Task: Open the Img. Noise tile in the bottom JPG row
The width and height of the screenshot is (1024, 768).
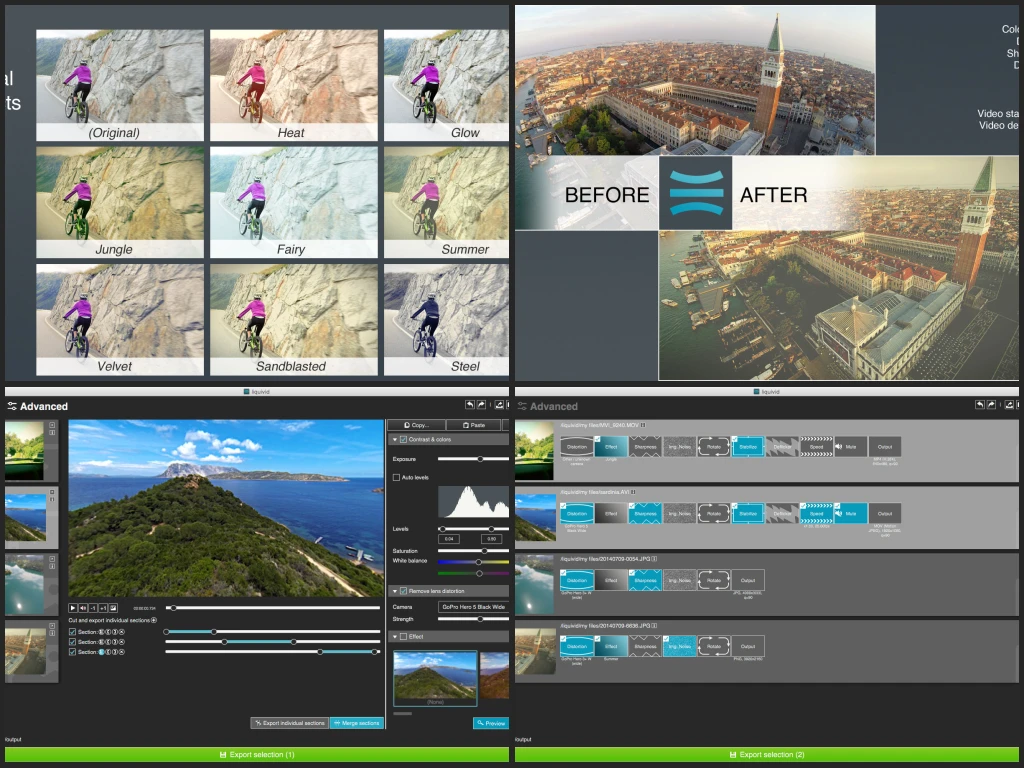Action: (680, 646)
